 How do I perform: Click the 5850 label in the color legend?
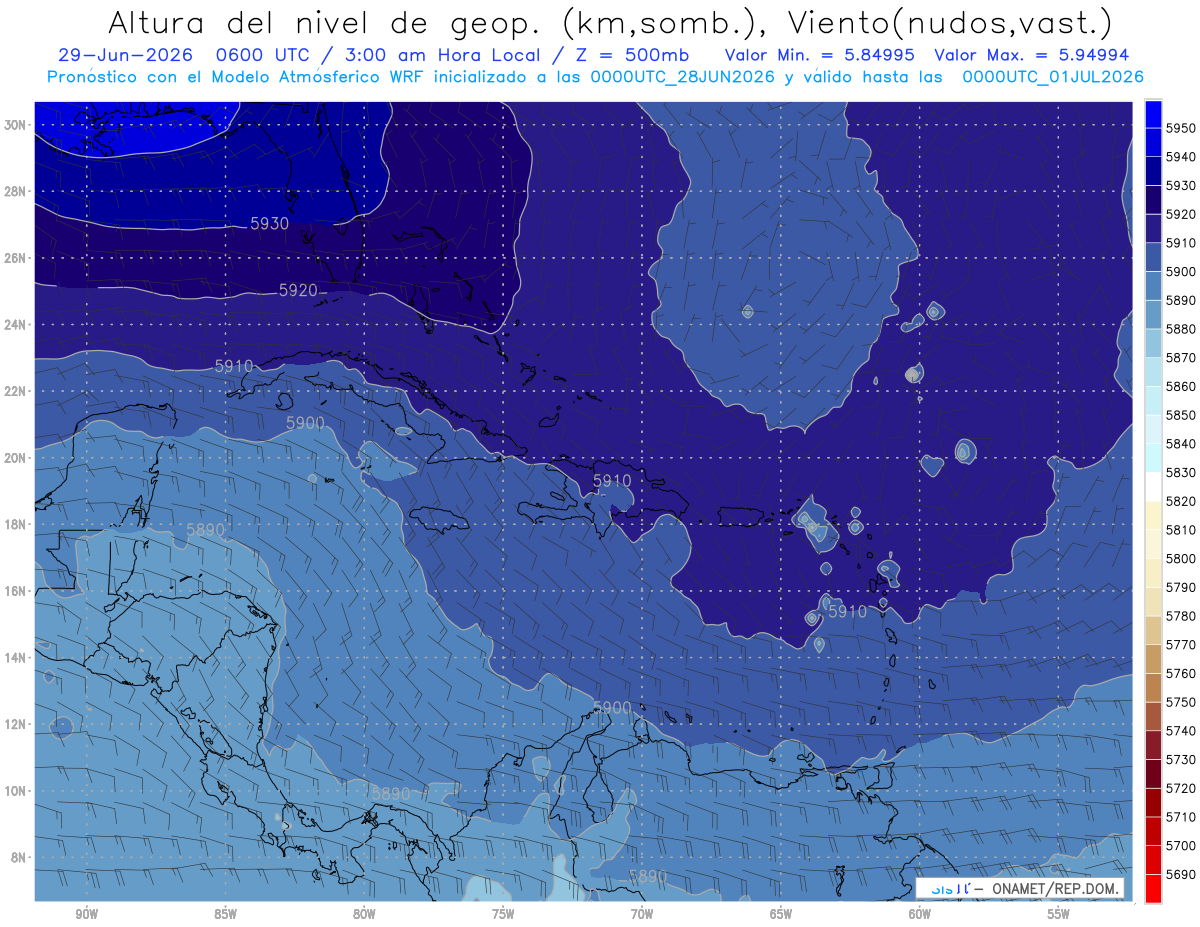point(1181,415)
